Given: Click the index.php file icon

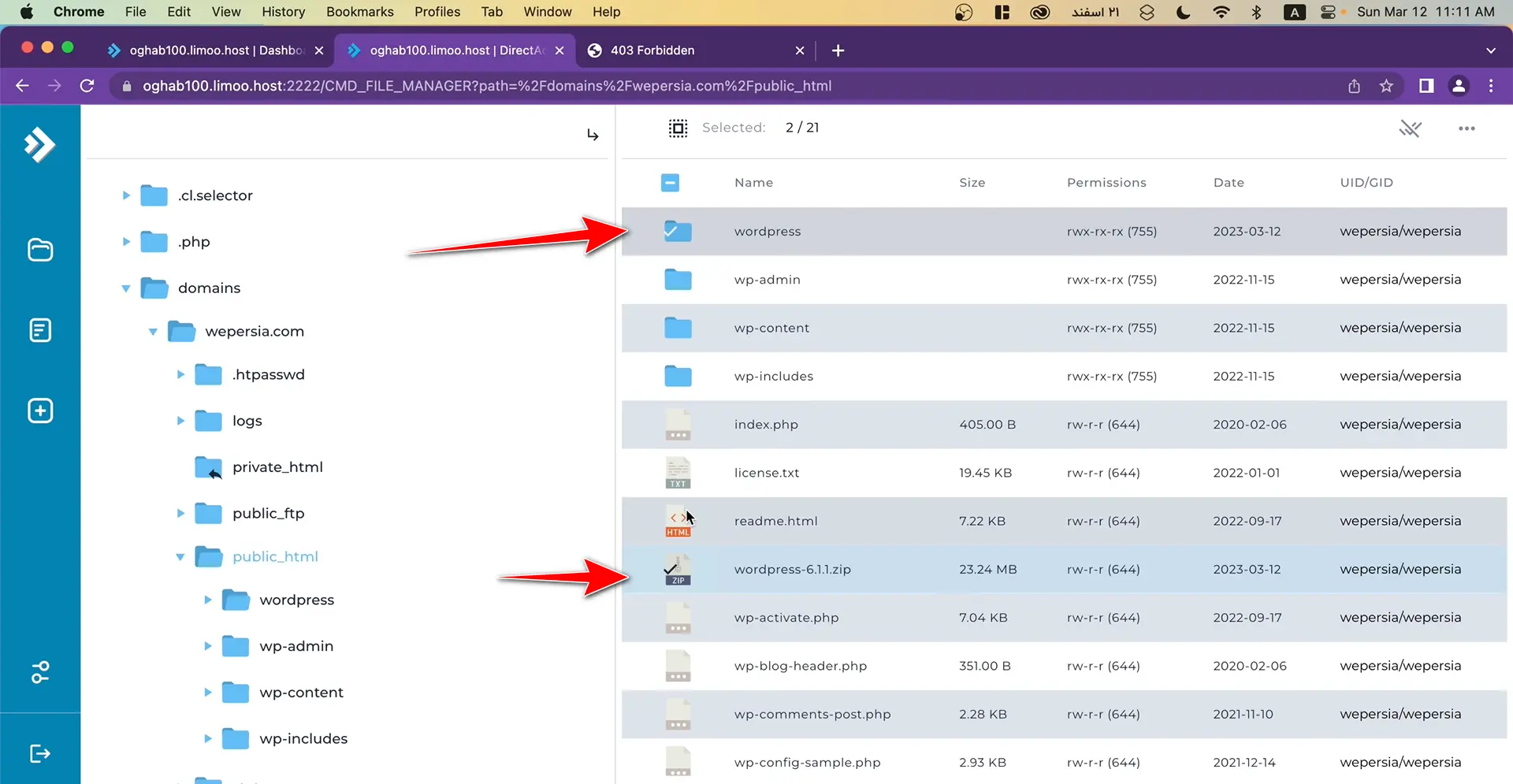Looking at the screenshot, I should [x=678, y=424].
